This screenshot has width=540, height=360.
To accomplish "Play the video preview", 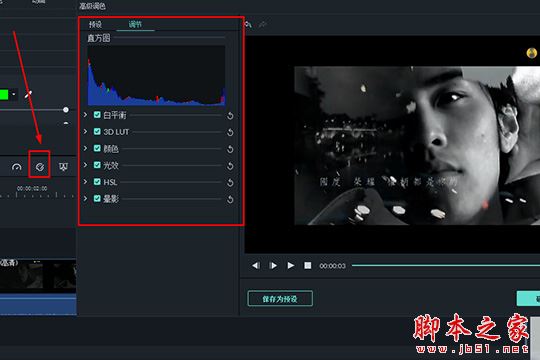I will coord(291,266).
